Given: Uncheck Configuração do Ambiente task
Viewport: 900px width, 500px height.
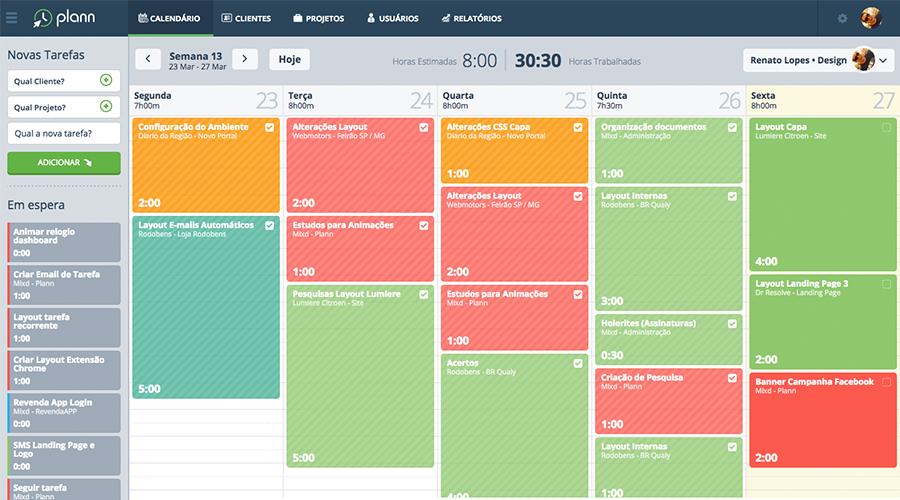Looking at the screenshot, I should (x=269, y=127).
